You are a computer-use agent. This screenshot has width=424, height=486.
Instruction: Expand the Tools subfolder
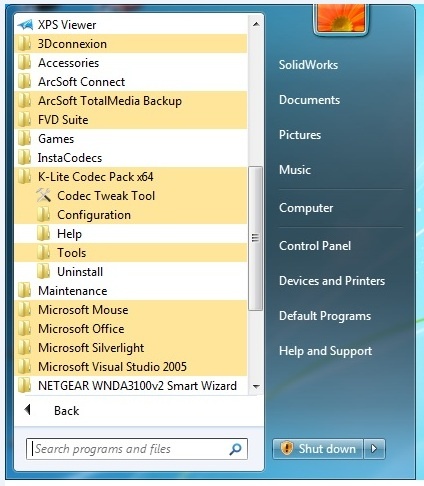pyautogui.click(x=131, y=253)
